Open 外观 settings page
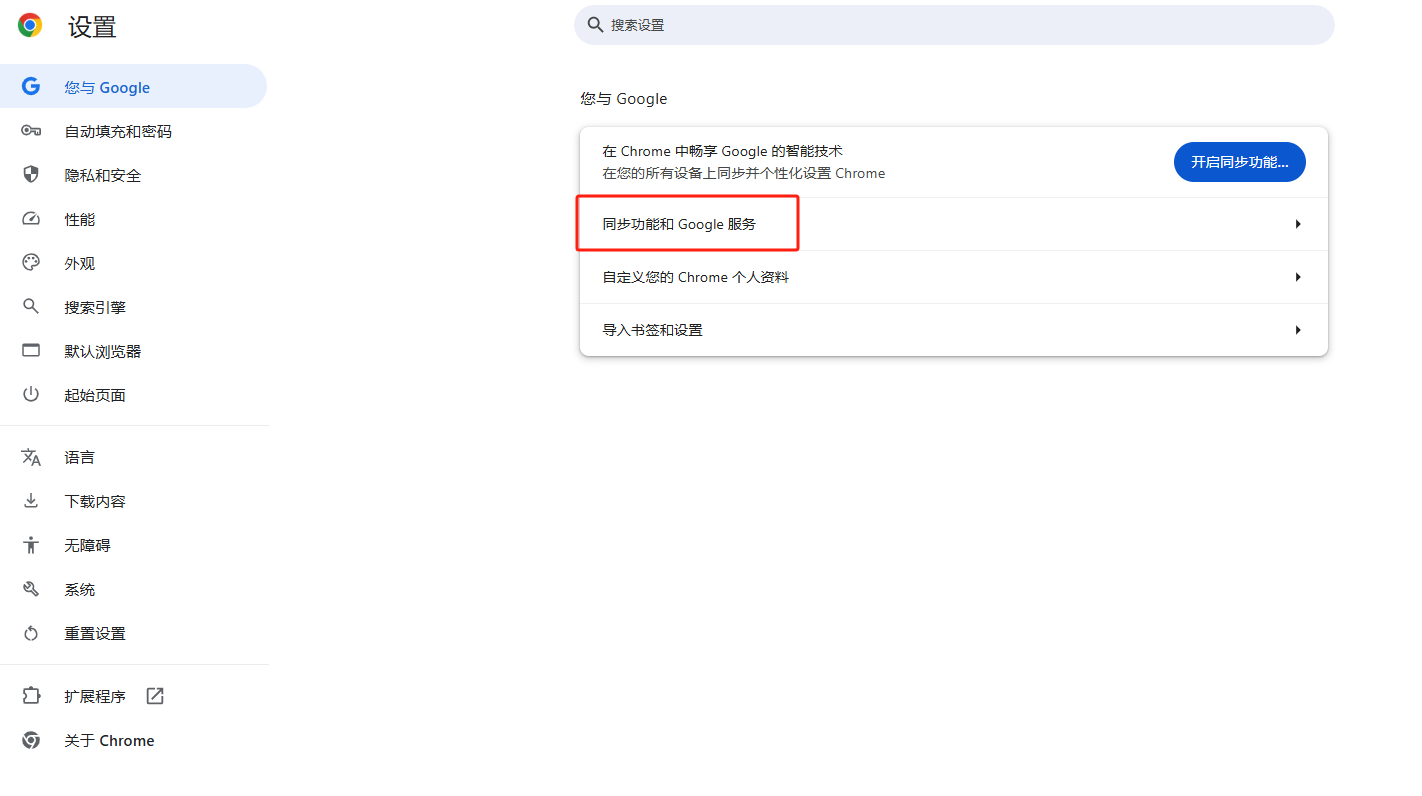 click(133, 263)
